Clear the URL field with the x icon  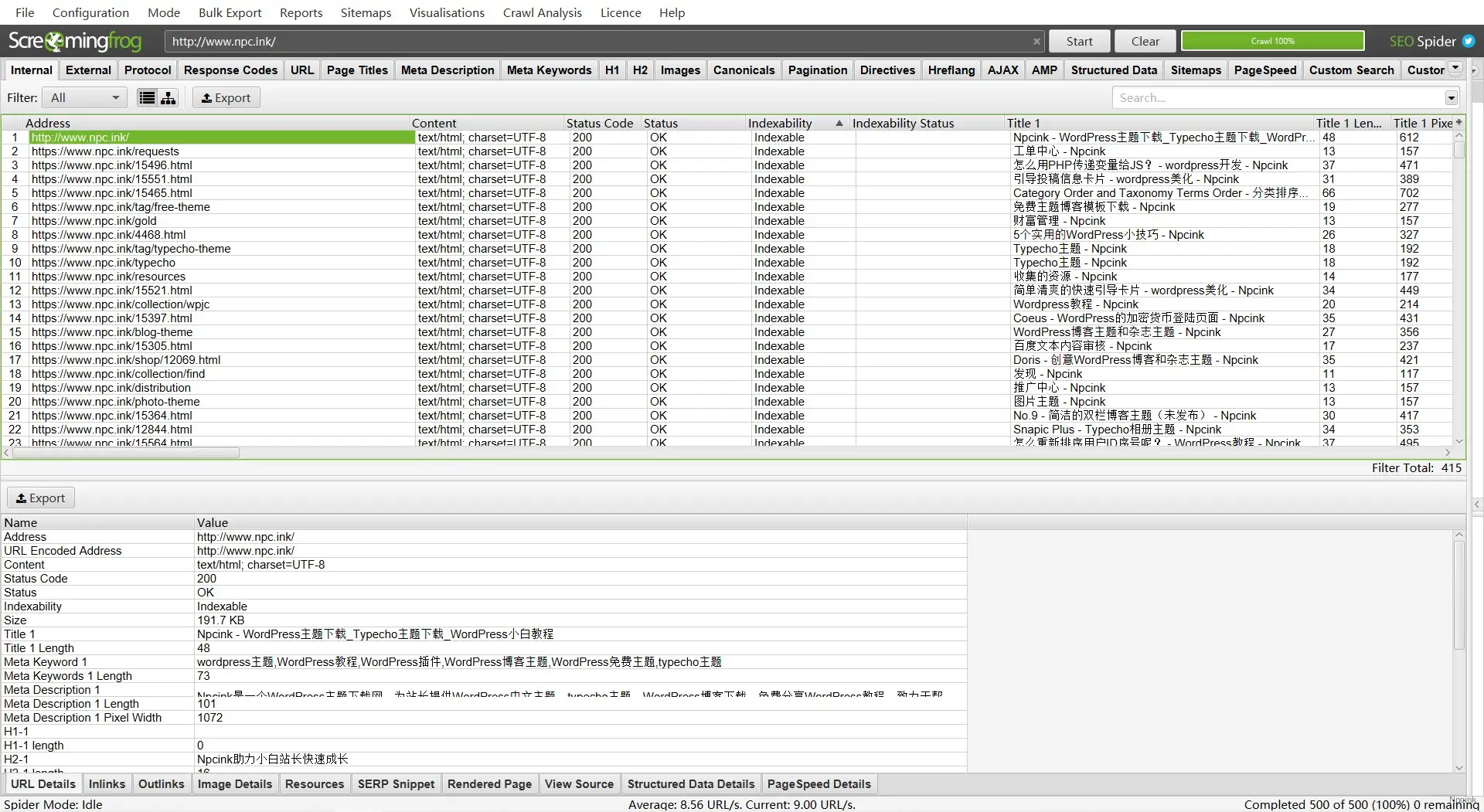(1036, 42)
